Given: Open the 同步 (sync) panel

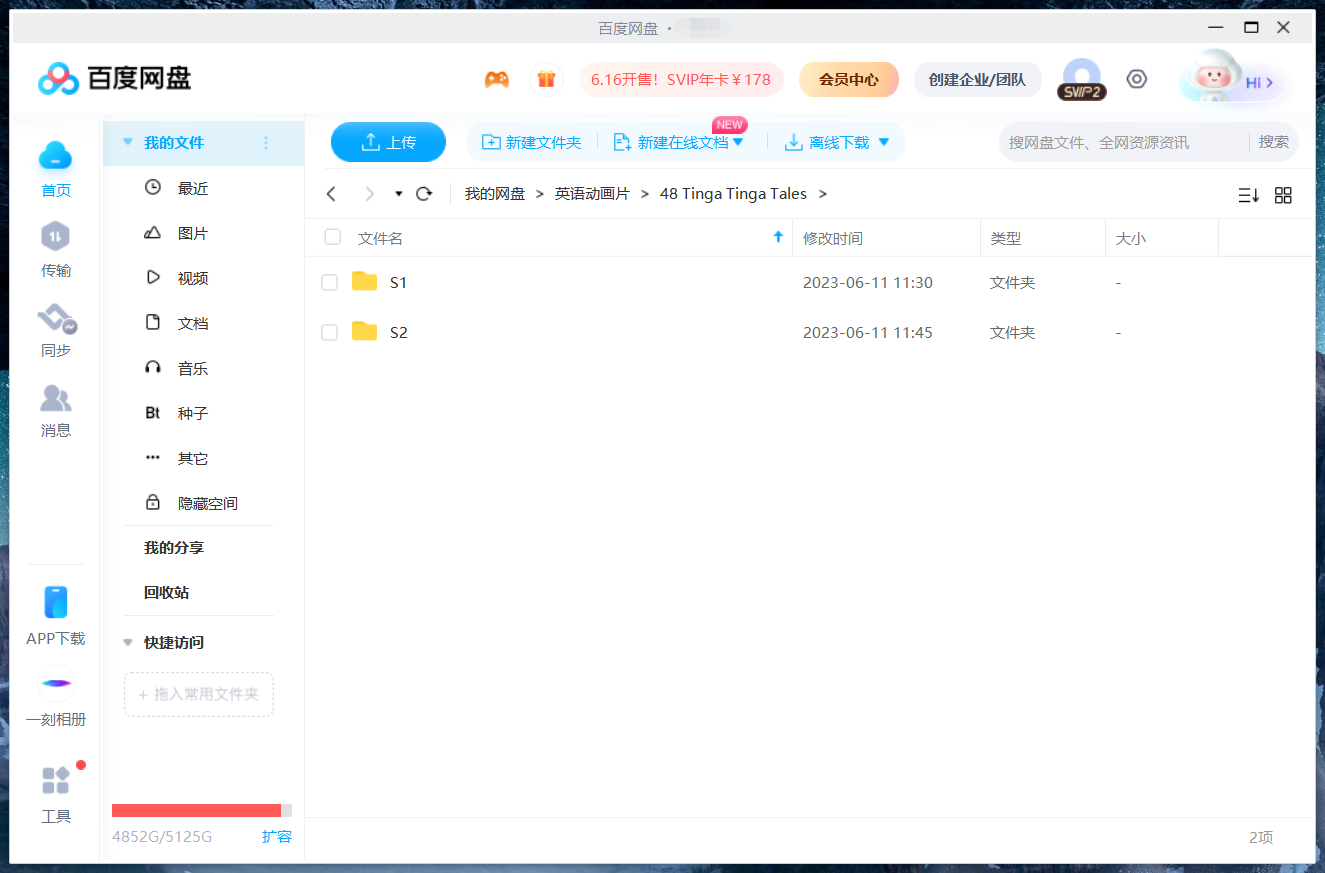Looking at the screenshot, I should coord(55,330).
